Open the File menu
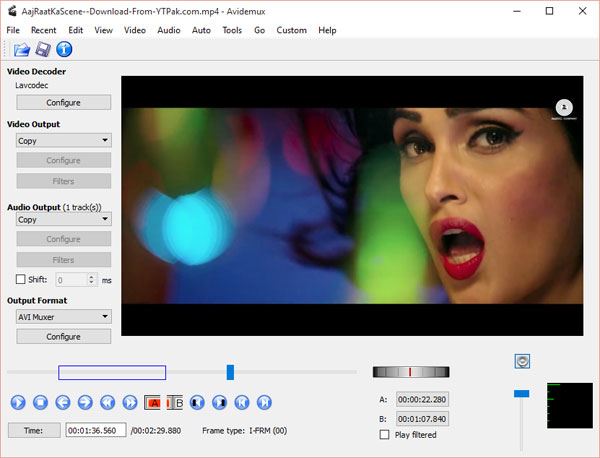The width and height of the screenshot is (600, 458). (13, 30)
